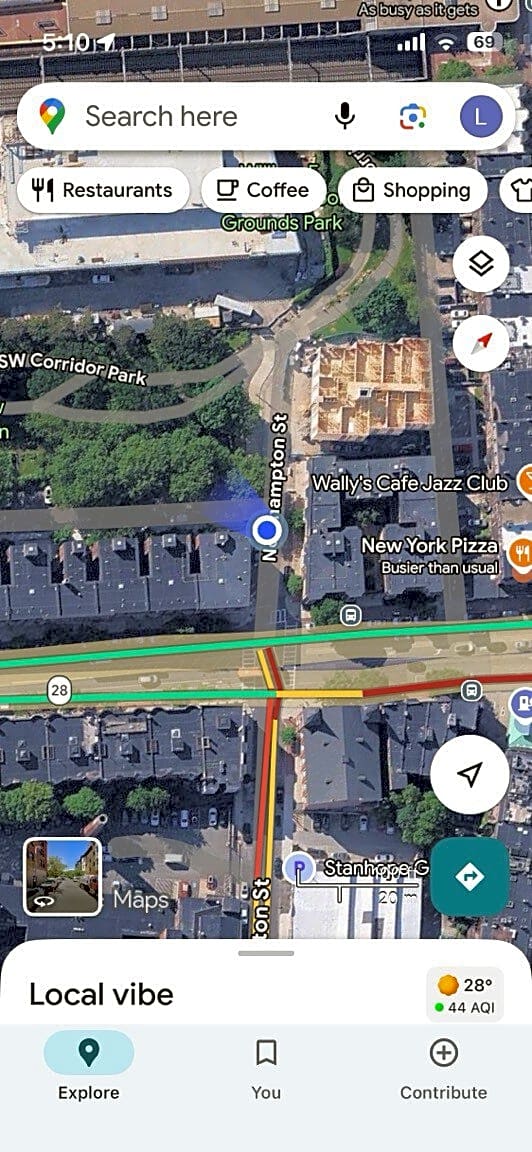Expand the Local vibe sheet handle
532x1152 pixels.
[x=266, y=953]
